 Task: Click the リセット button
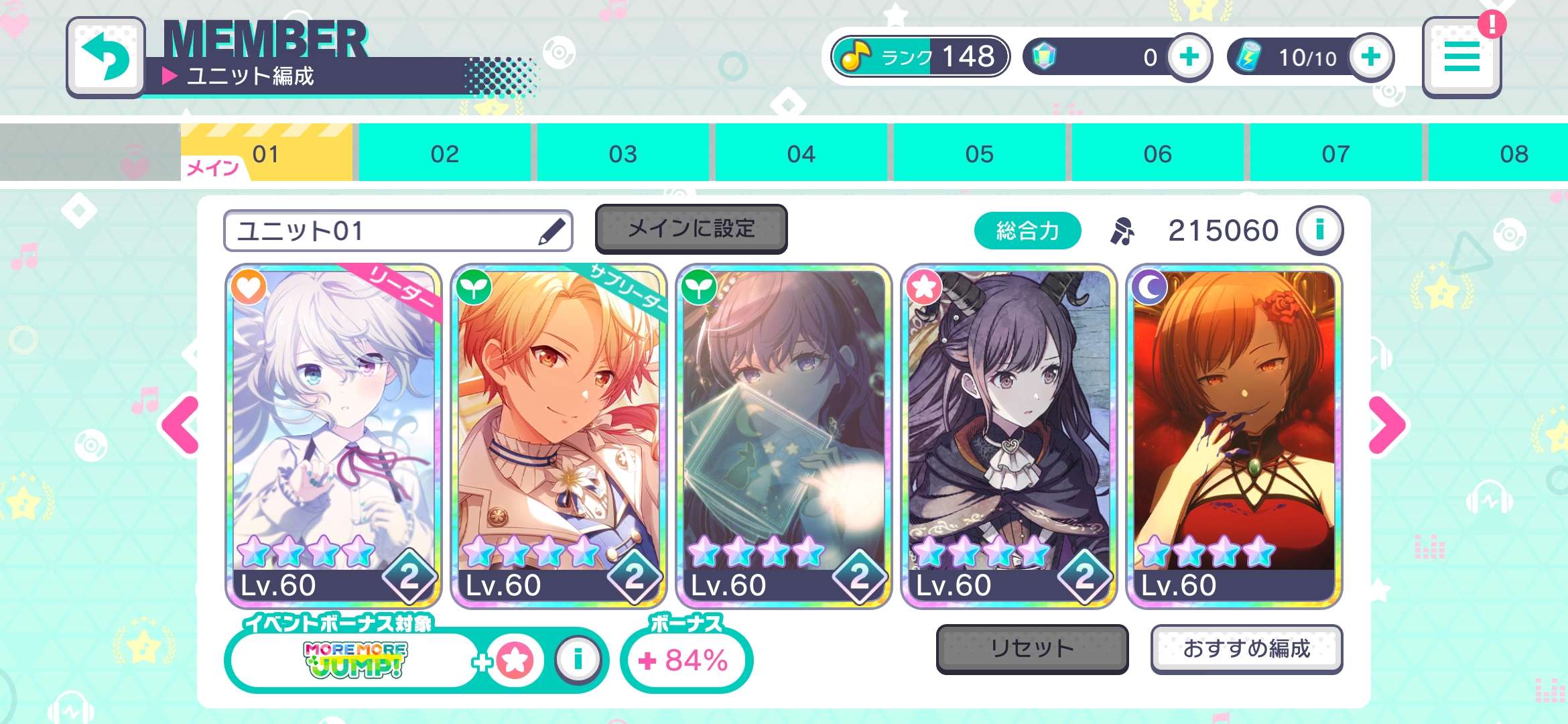(1032, 648)
